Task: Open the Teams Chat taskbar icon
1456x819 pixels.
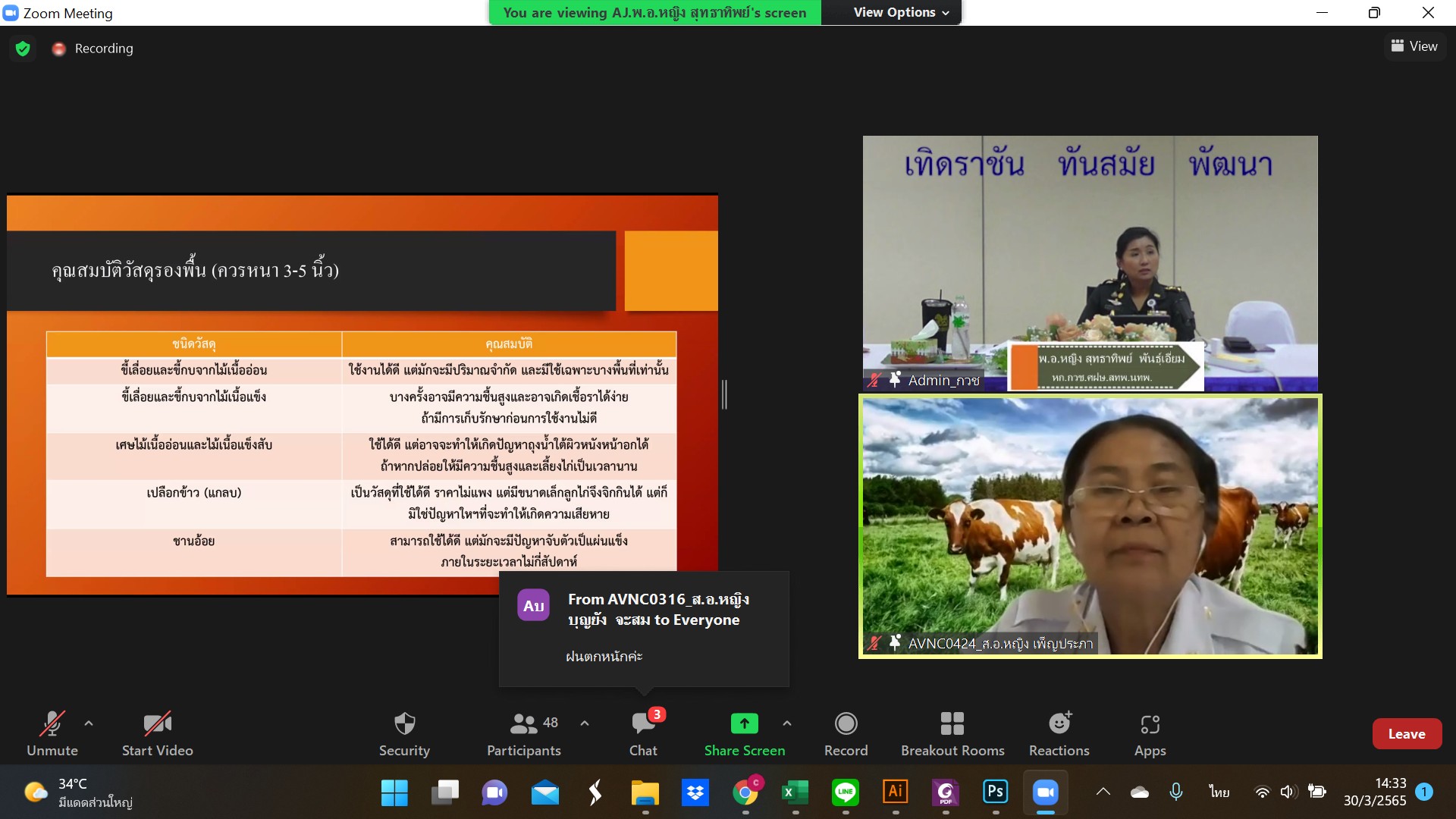Action: pos(494,792)
